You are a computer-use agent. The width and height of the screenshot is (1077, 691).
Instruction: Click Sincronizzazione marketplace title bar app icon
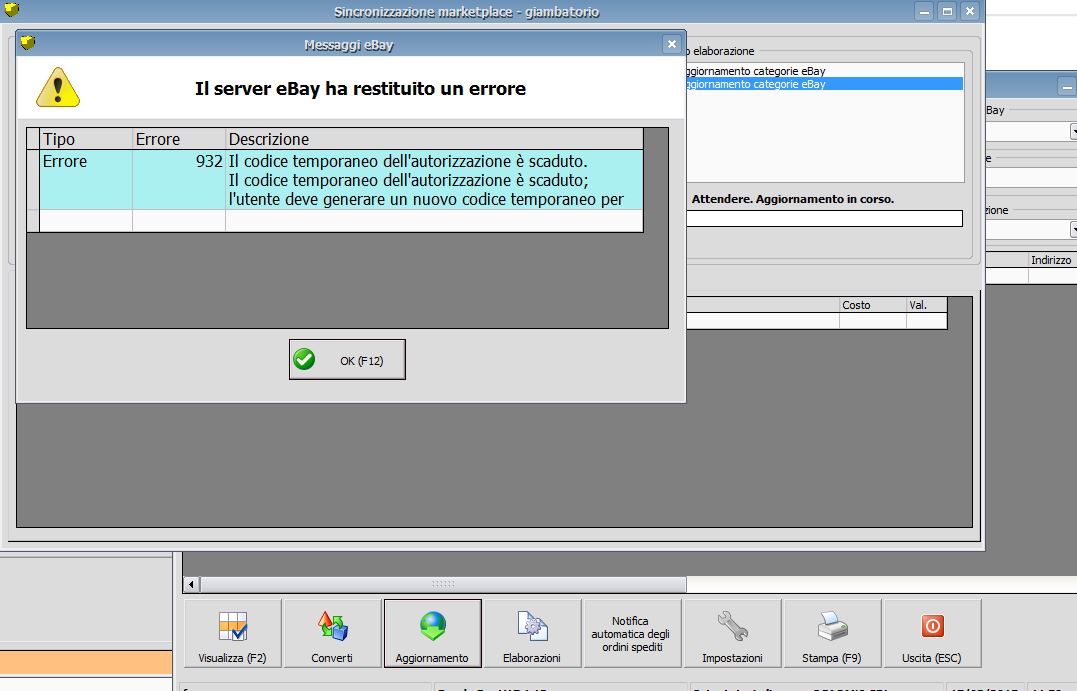(x=12, y=10)
